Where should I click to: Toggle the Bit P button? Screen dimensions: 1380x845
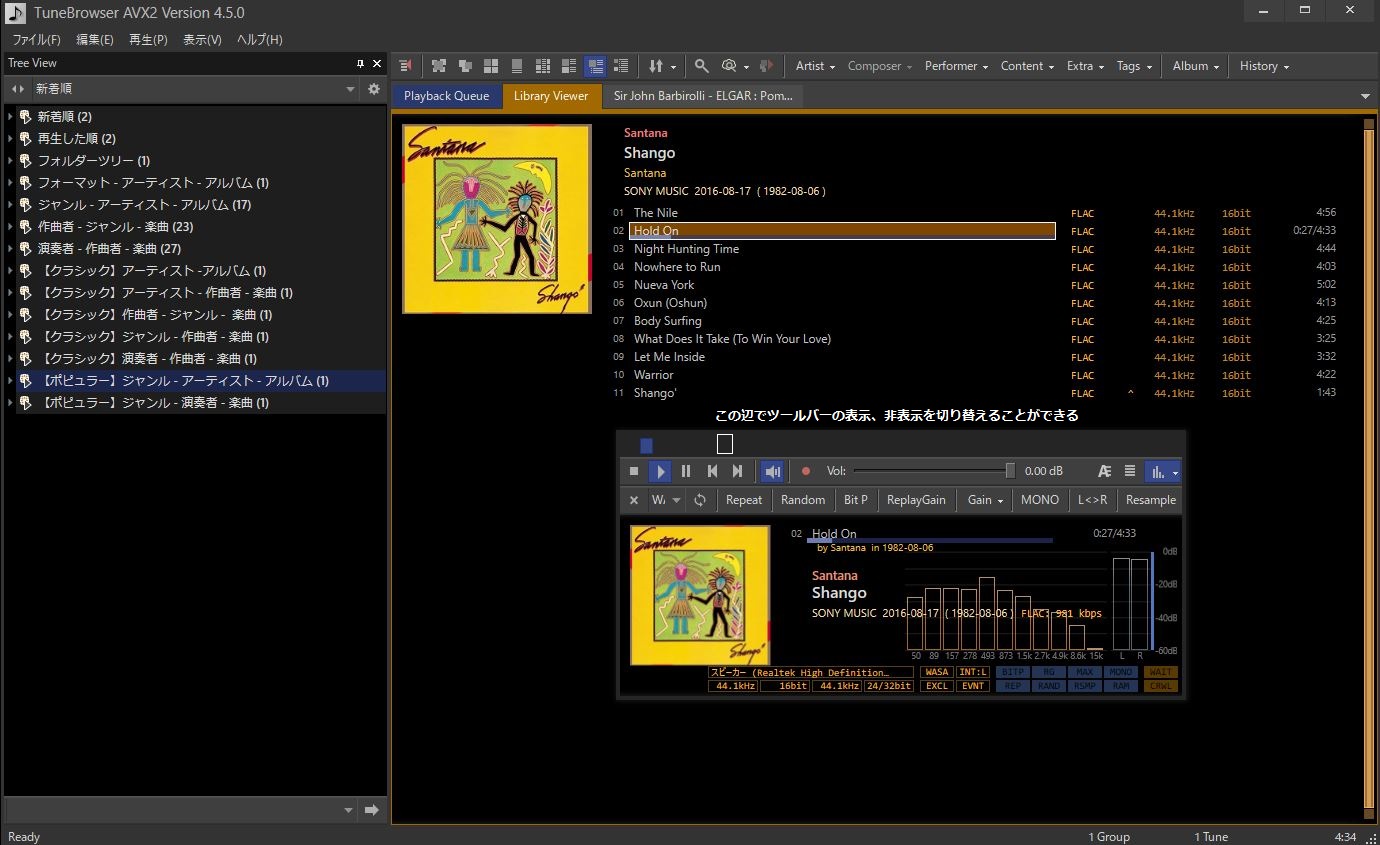click(x=856, y=500)
